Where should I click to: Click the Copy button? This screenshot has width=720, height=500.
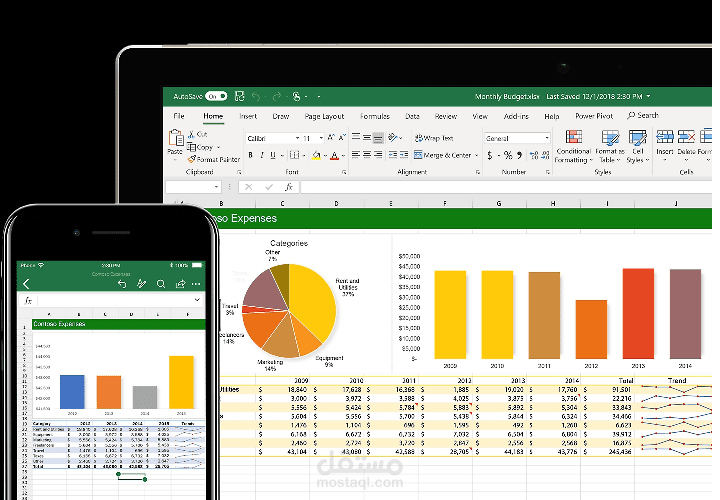pos(201,147)
